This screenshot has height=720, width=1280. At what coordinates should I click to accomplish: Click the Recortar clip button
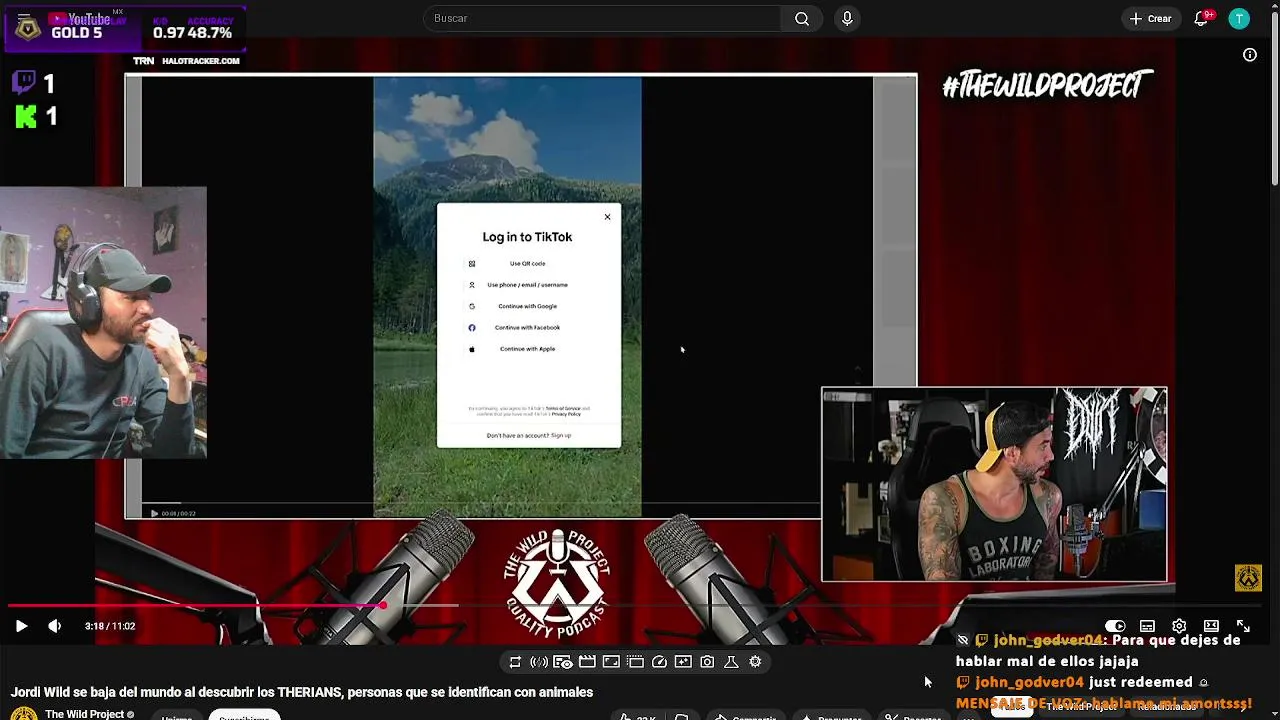[x=912, y=716]
